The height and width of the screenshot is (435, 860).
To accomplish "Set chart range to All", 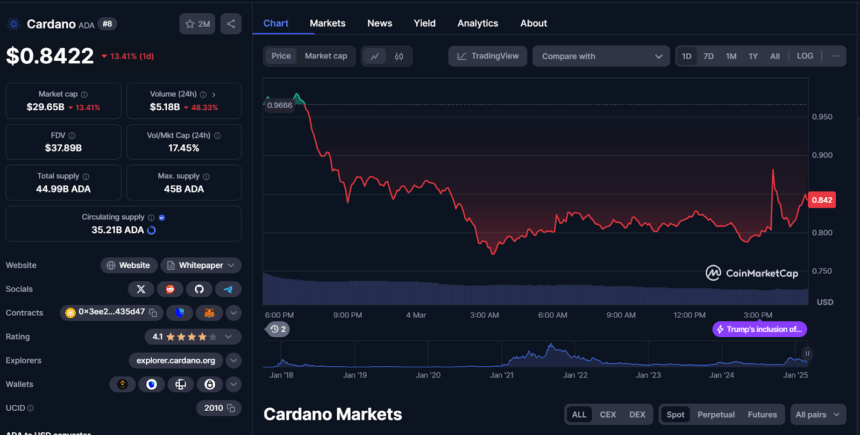I will point(774,56).
